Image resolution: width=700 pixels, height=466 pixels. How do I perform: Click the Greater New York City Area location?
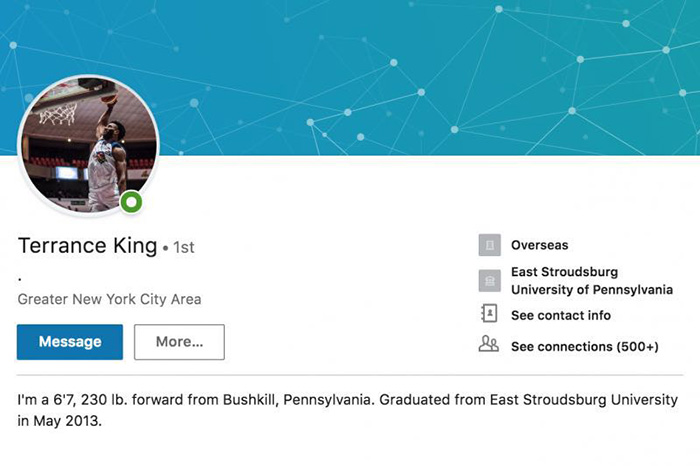110,298
